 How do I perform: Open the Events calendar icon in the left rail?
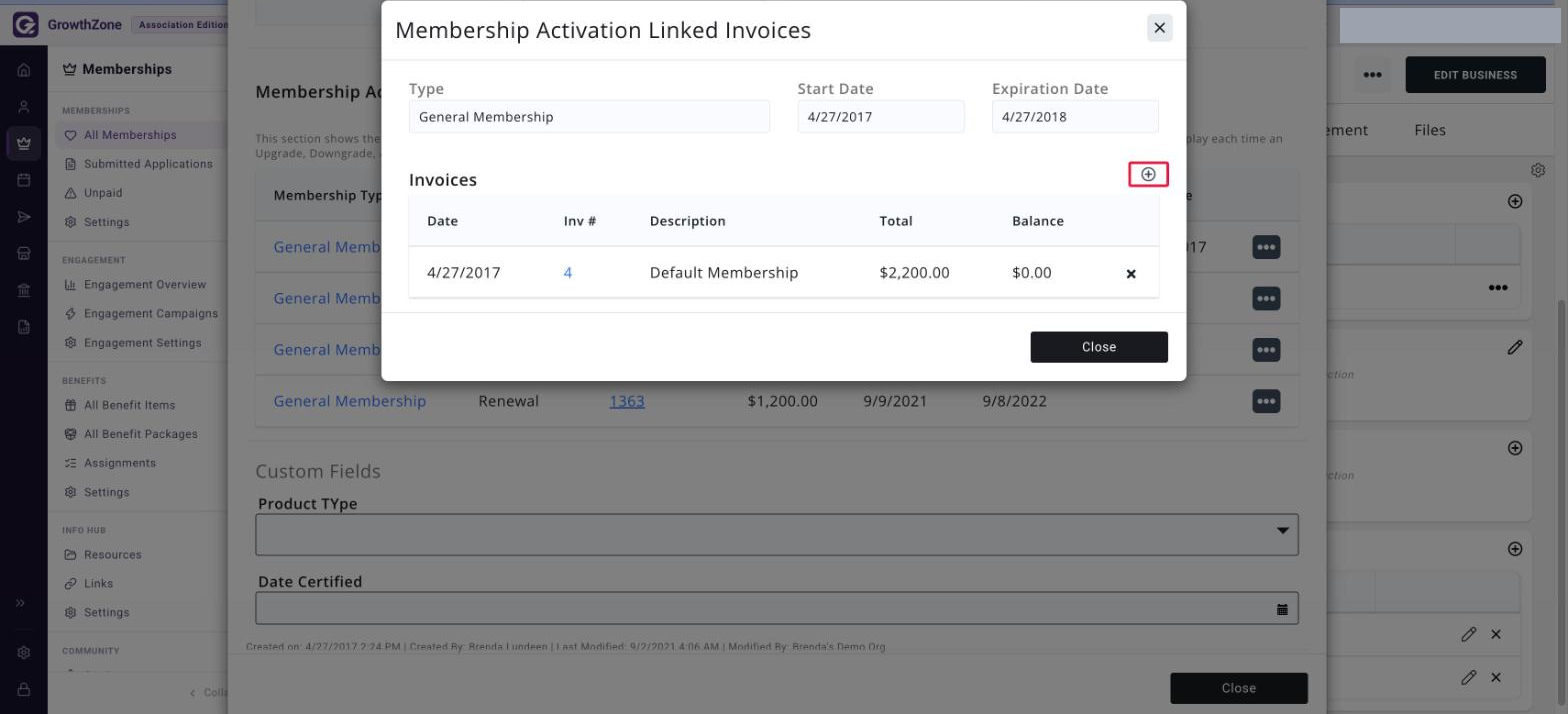(x=24, y=180)
